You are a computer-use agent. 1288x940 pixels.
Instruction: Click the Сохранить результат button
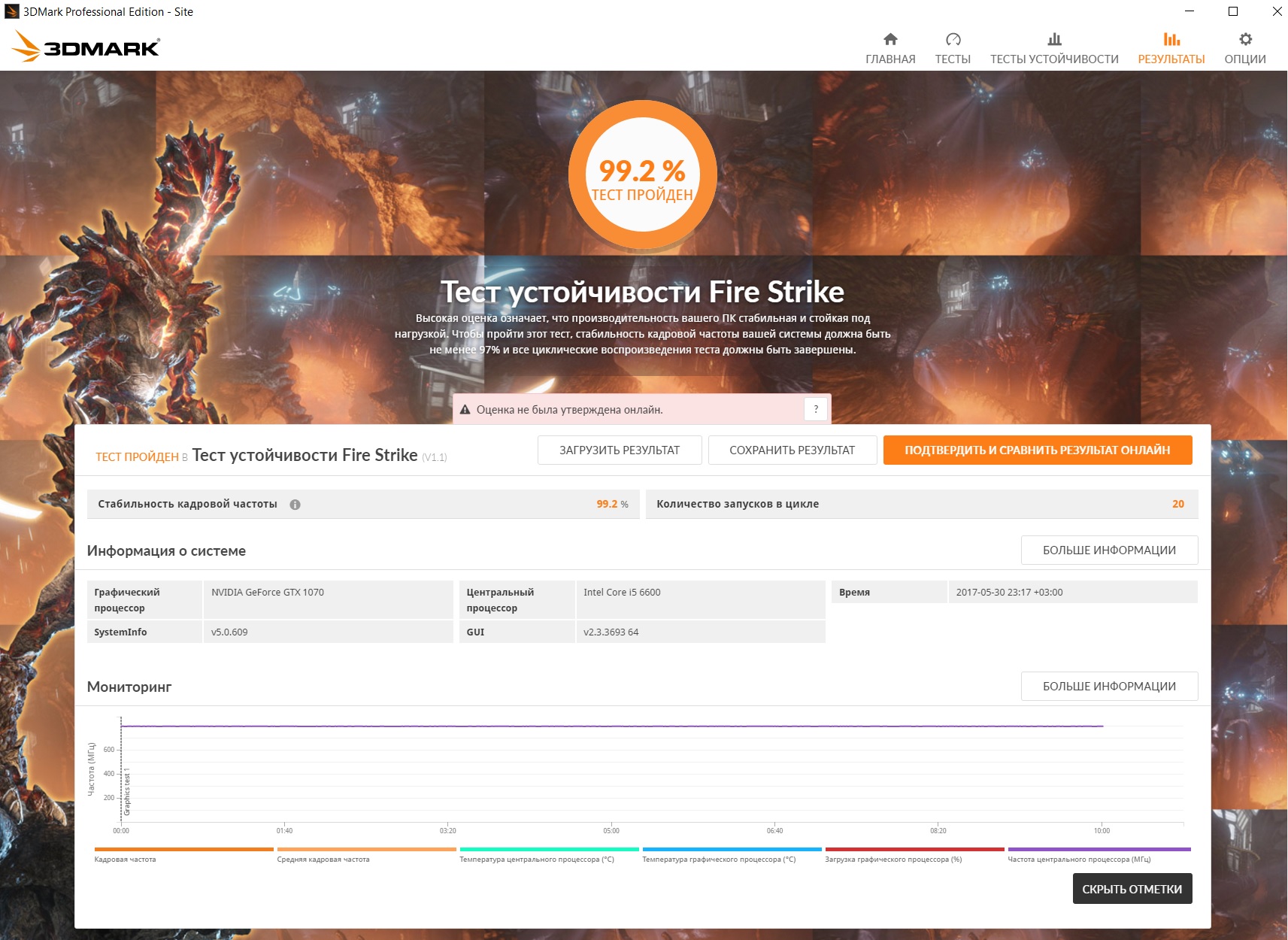click(792, 450)
